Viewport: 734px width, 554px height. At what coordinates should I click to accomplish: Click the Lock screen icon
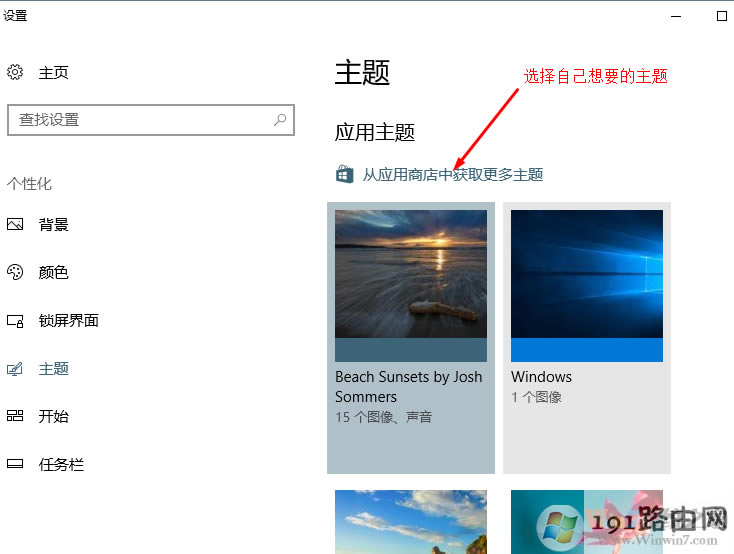point(15,321)
